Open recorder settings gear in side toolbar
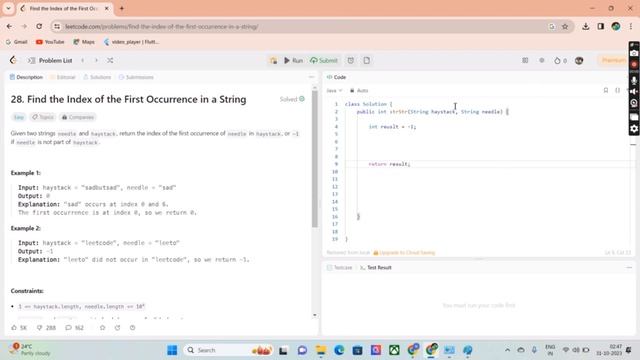 coord(634,129)
